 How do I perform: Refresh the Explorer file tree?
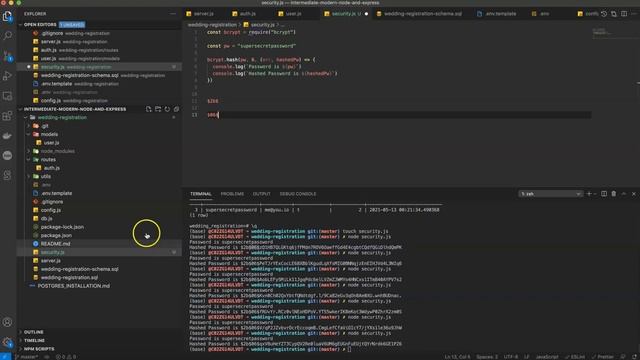167,109
